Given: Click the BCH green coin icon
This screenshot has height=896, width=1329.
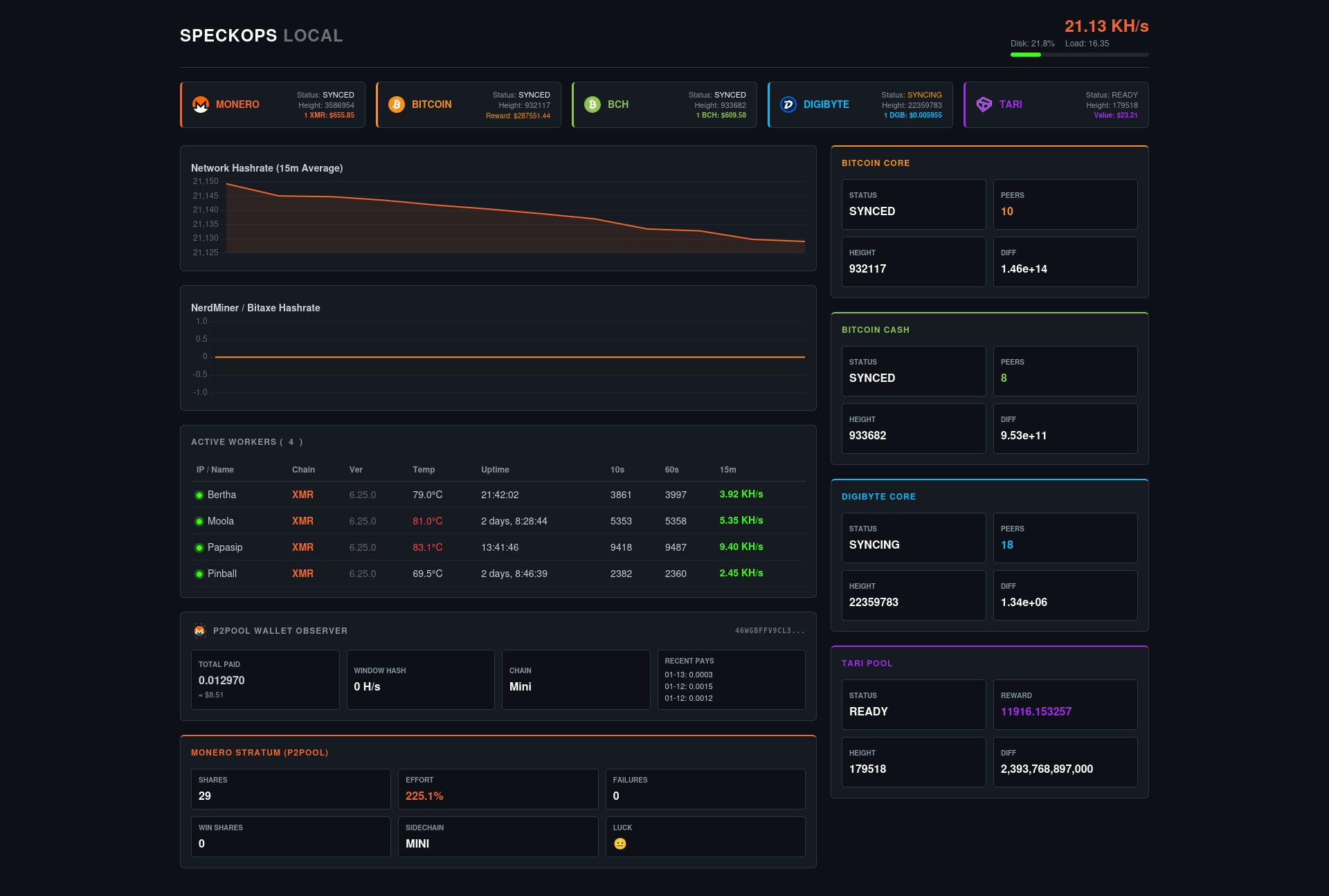Looking at the screenshot, I should point(593,104).
